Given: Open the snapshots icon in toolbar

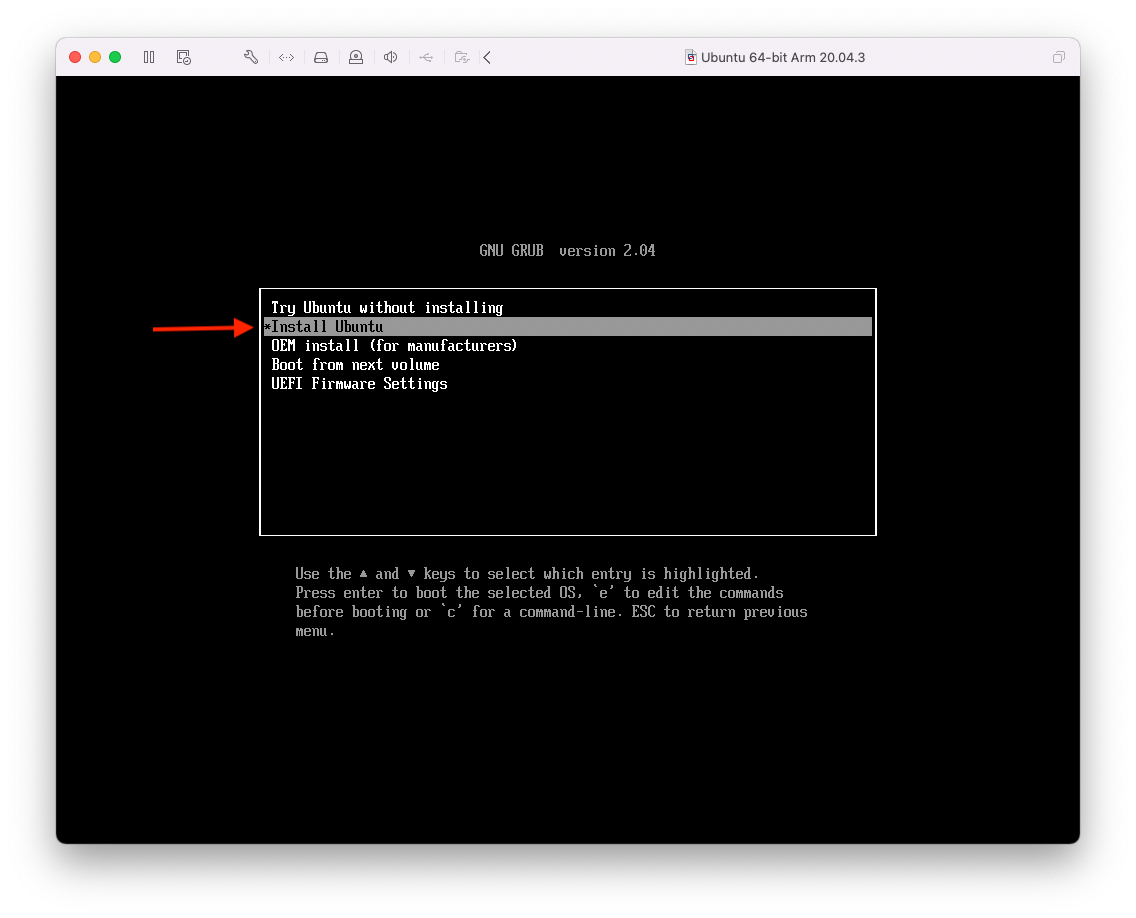Looking at the screenshot, I should pos(183,57).
